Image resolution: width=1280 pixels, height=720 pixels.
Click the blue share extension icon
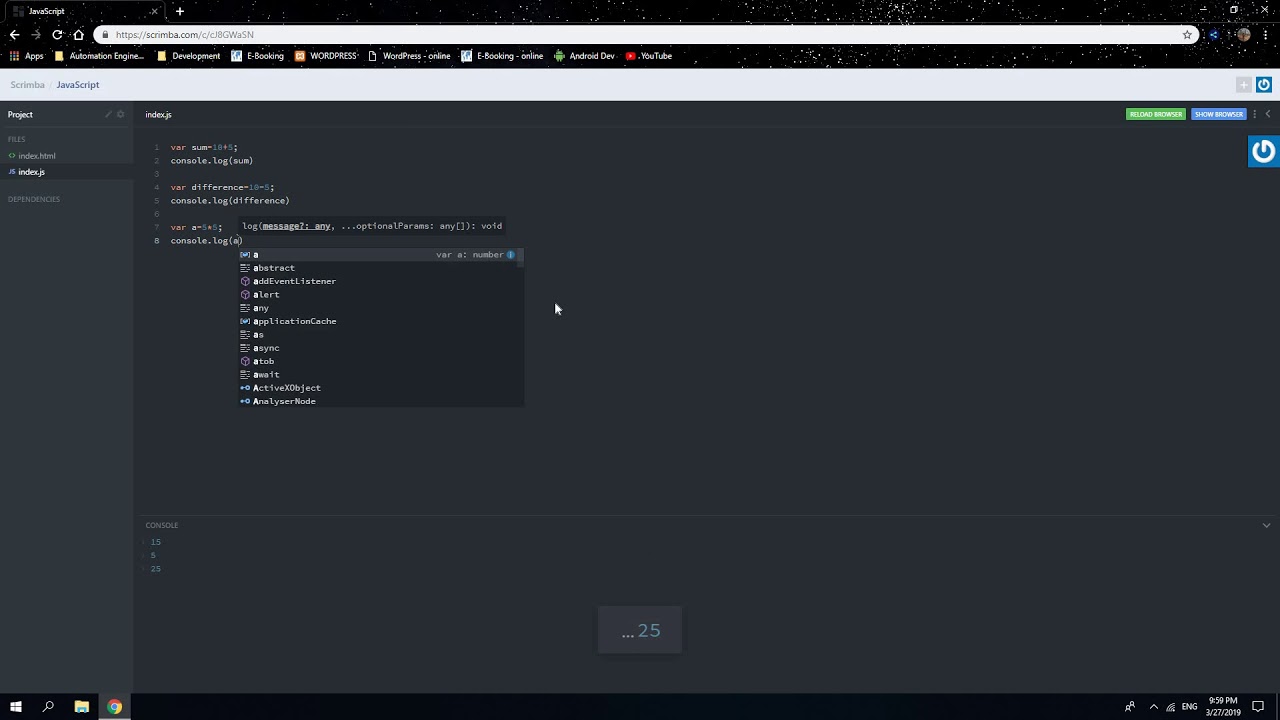(1214, 34)
